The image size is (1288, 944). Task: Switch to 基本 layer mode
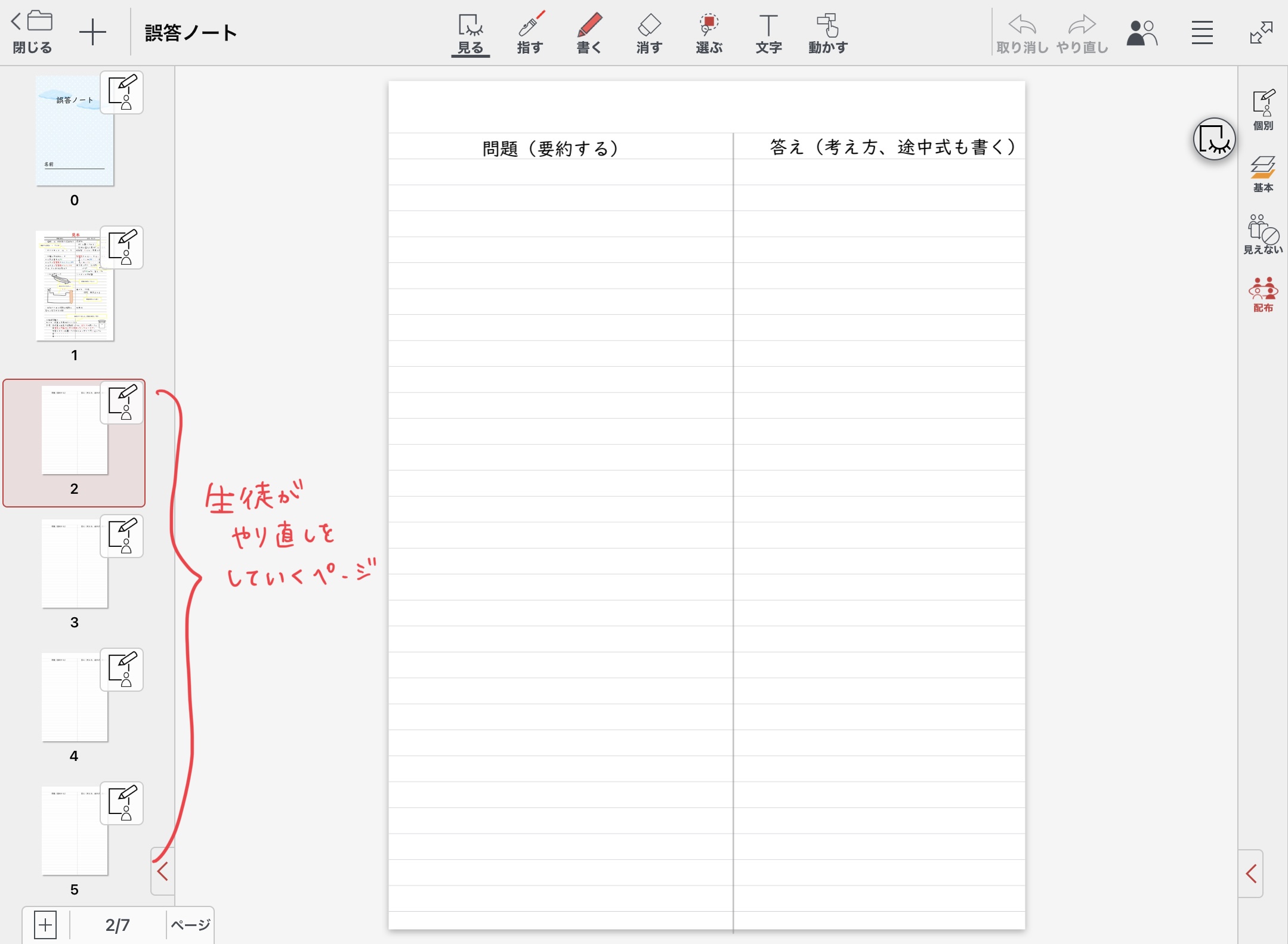click(x=1262, y=174)
